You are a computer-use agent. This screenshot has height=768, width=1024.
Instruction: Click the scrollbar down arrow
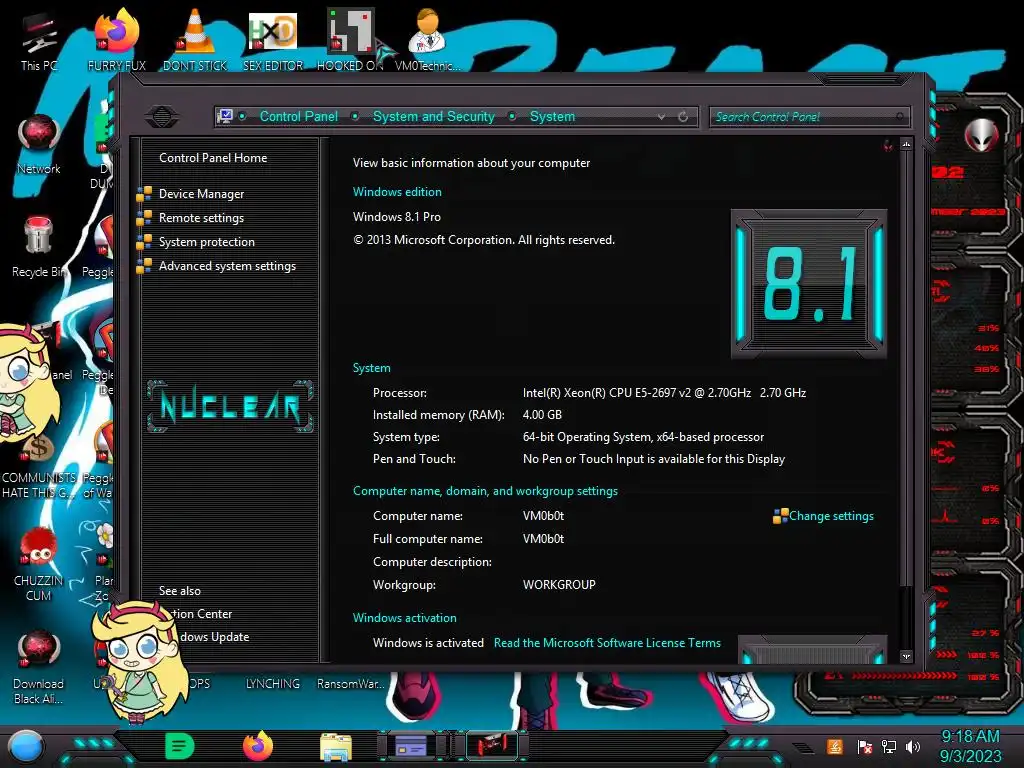tap(906, 656)
